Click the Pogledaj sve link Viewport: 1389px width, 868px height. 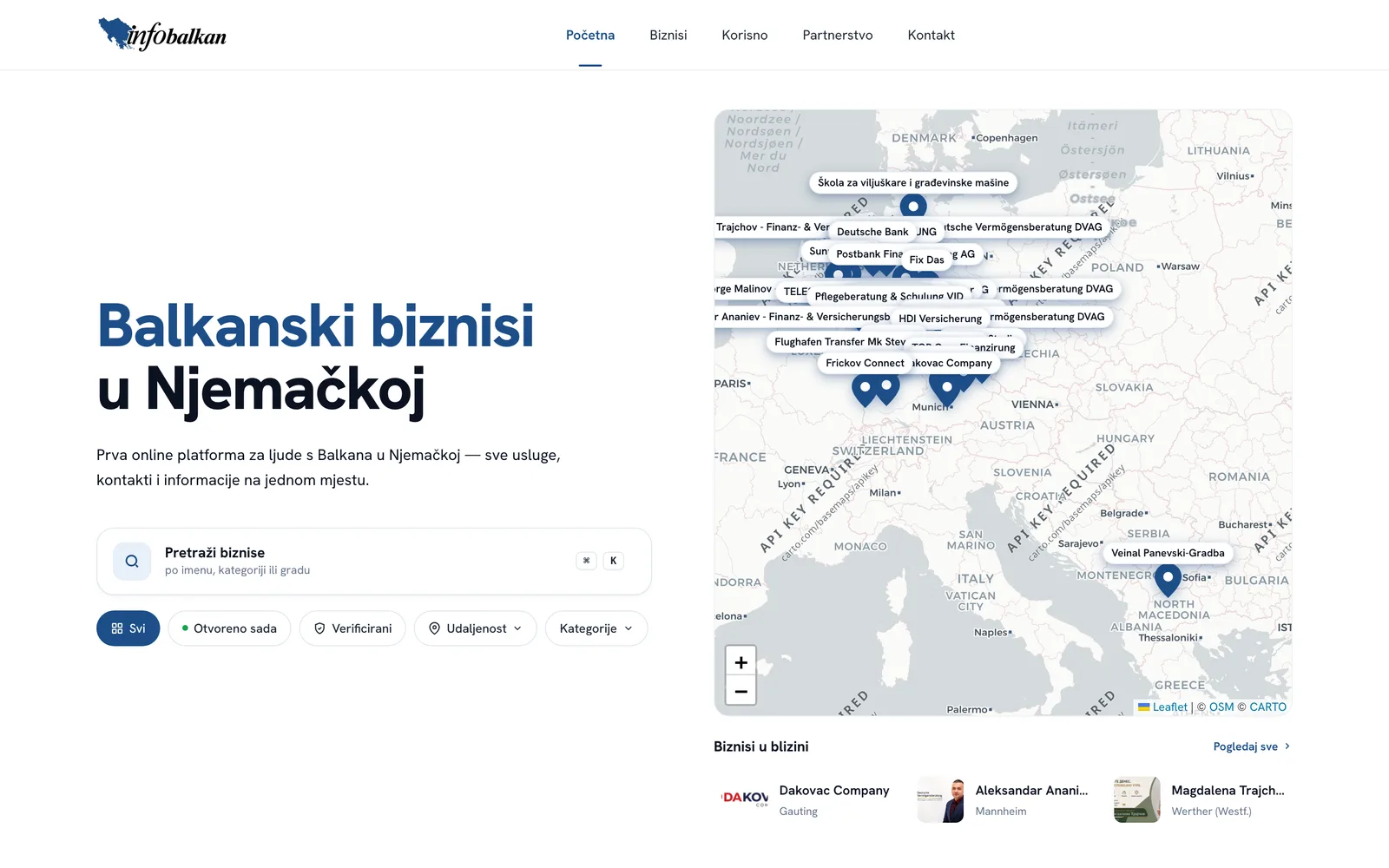pos(1252,746)
